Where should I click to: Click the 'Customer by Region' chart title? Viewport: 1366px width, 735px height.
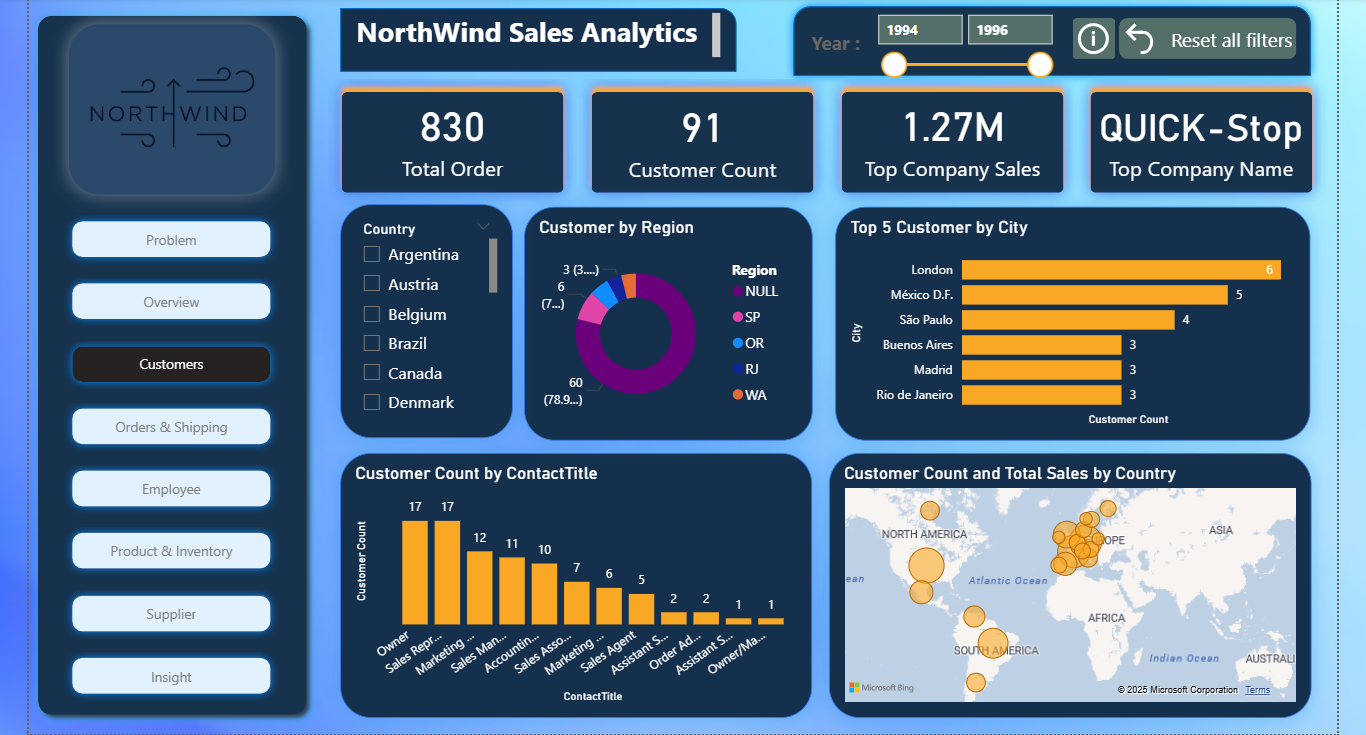[x=616, y=227]
